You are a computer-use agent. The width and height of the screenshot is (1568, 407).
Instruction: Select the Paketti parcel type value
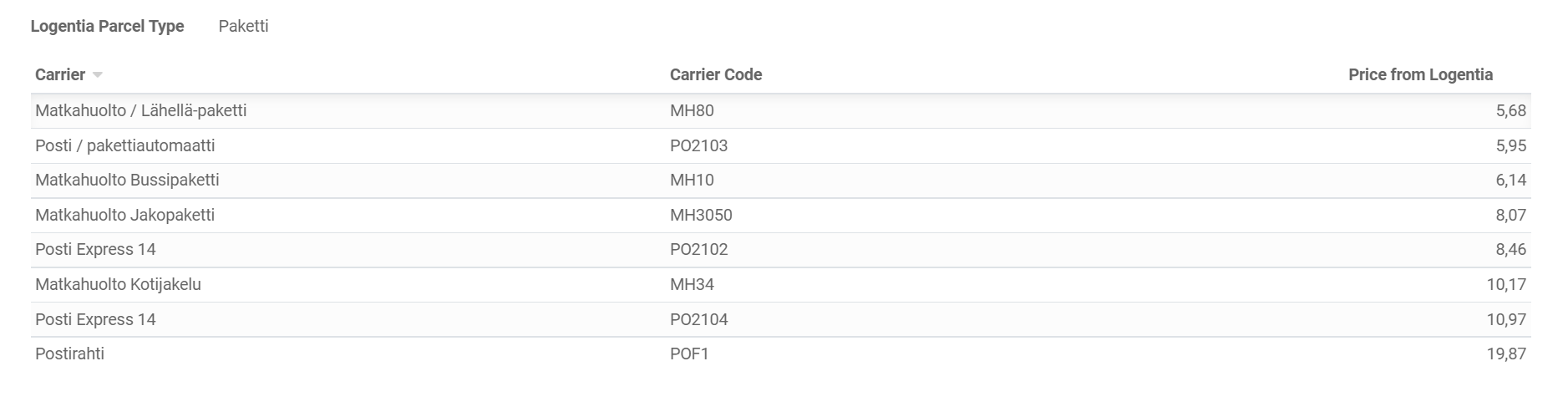[243, 26]
